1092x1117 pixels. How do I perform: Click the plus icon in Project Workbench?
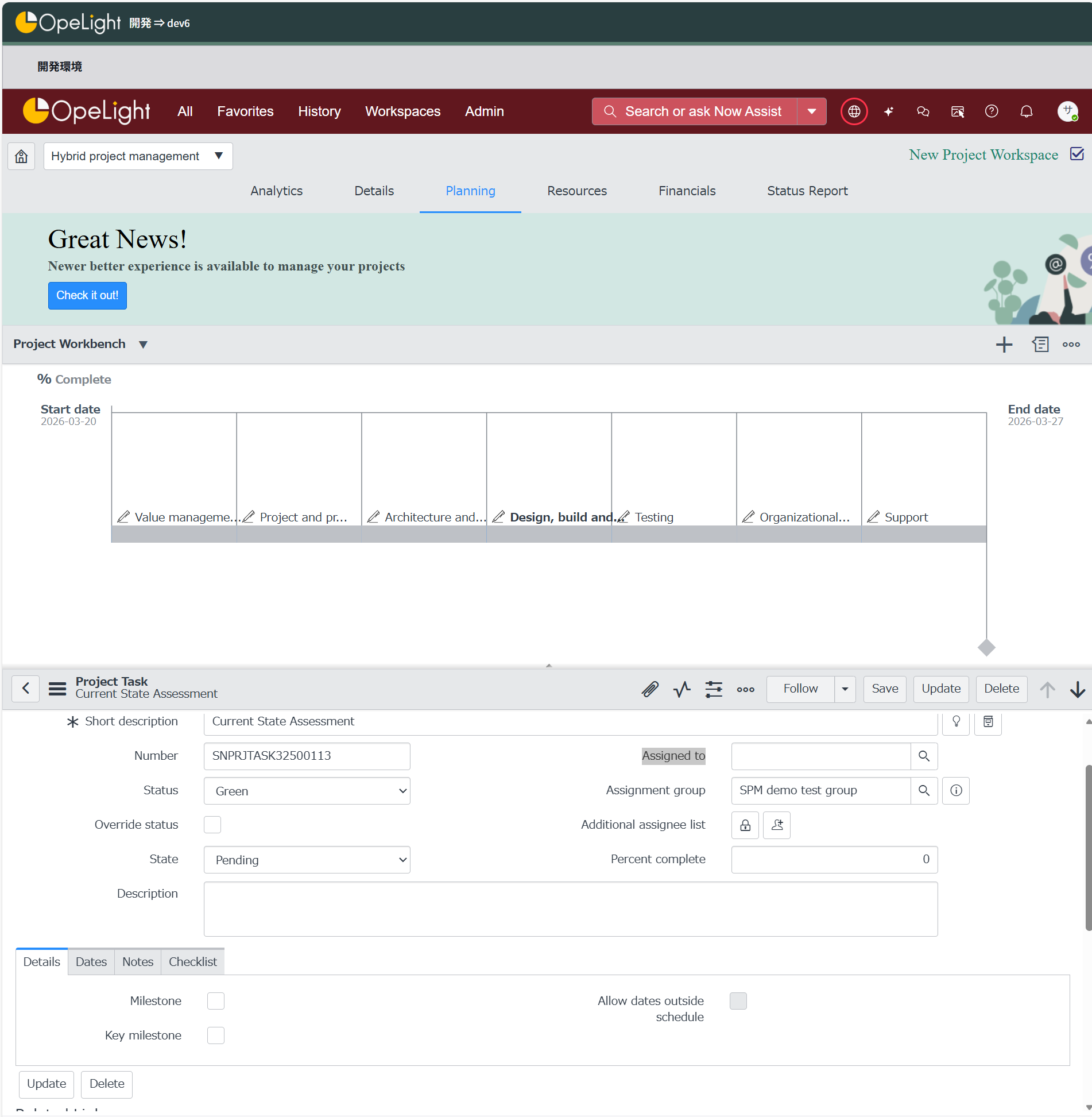coord(1004,345)
